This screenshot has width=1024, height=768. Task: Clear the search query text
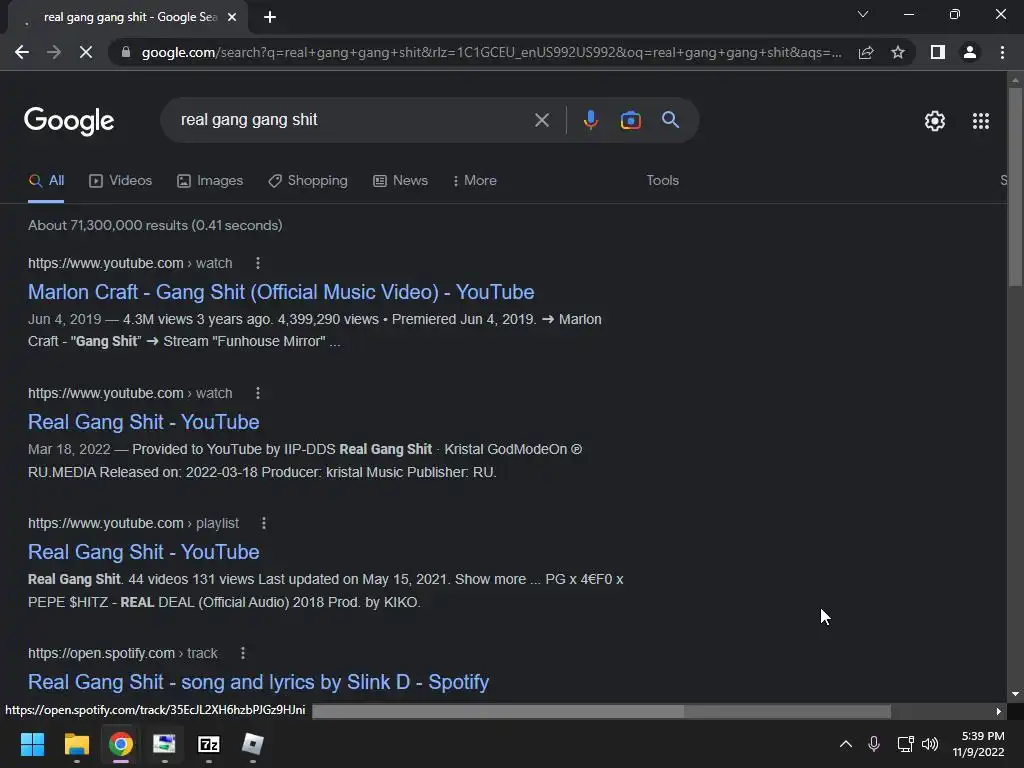pyautogui.click(x=541, y=120)
